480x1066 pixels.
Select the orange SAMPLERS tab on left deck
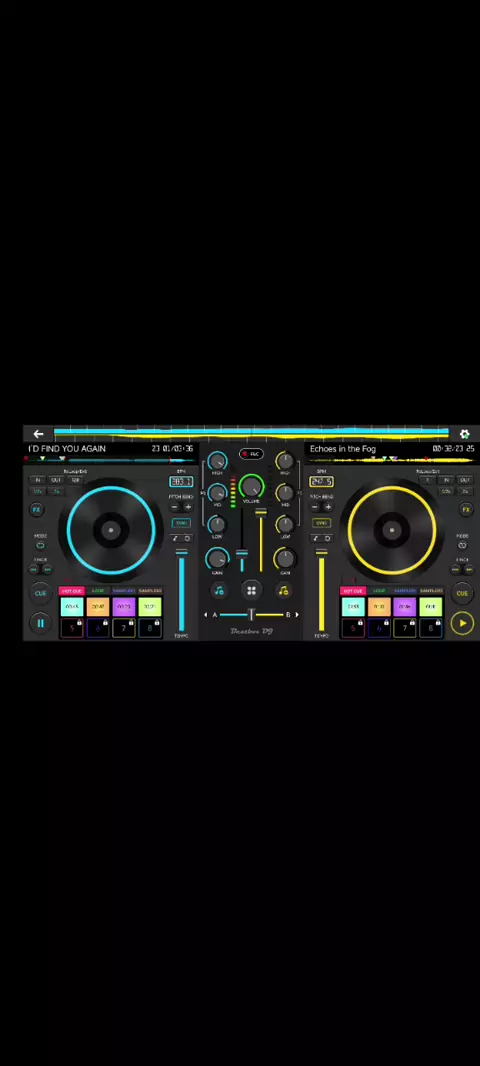click(150, 591)
